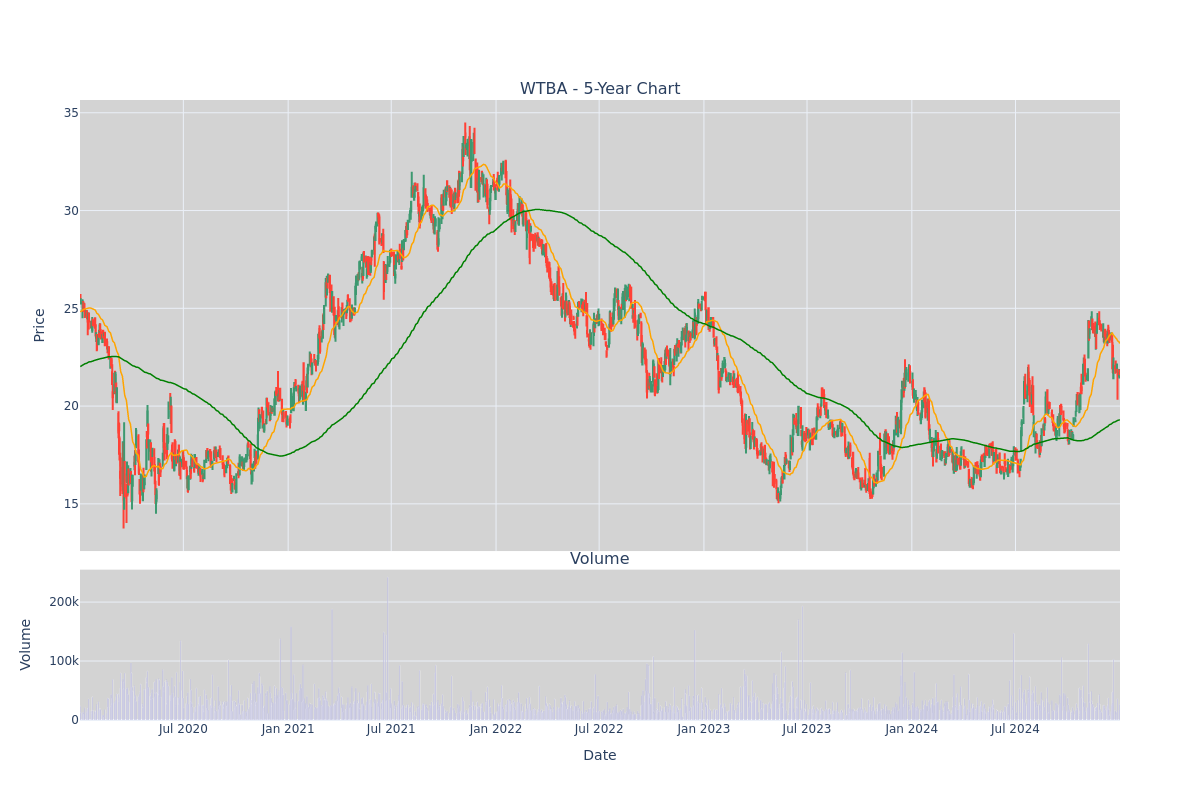Viewport: 1200px width, 800px height.
Task: Click the 15 price tick label
Action: tap(71, 503)
